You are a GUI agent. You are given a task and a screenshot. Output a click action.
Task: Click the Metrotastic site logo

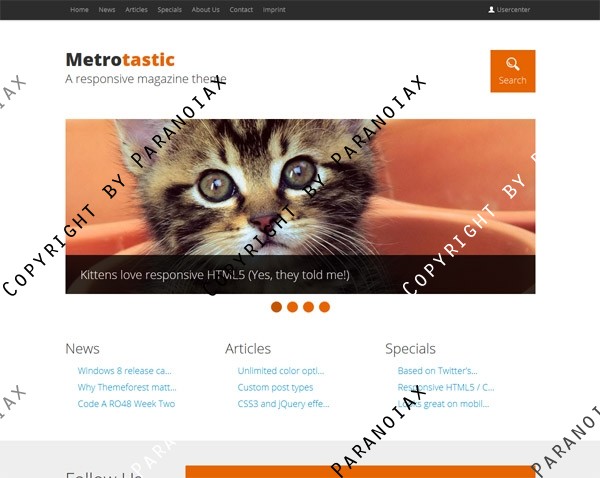click(x=120, y=60)
